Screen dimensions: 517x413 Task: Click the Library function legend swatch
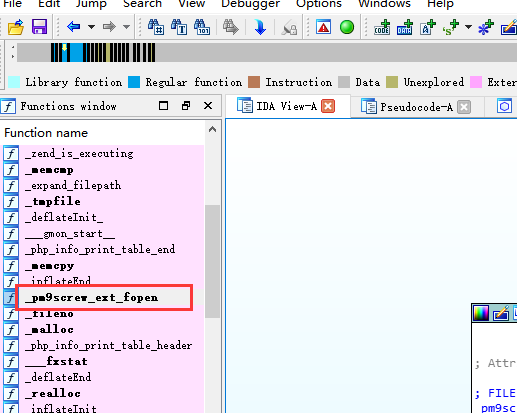pos(14,82)
